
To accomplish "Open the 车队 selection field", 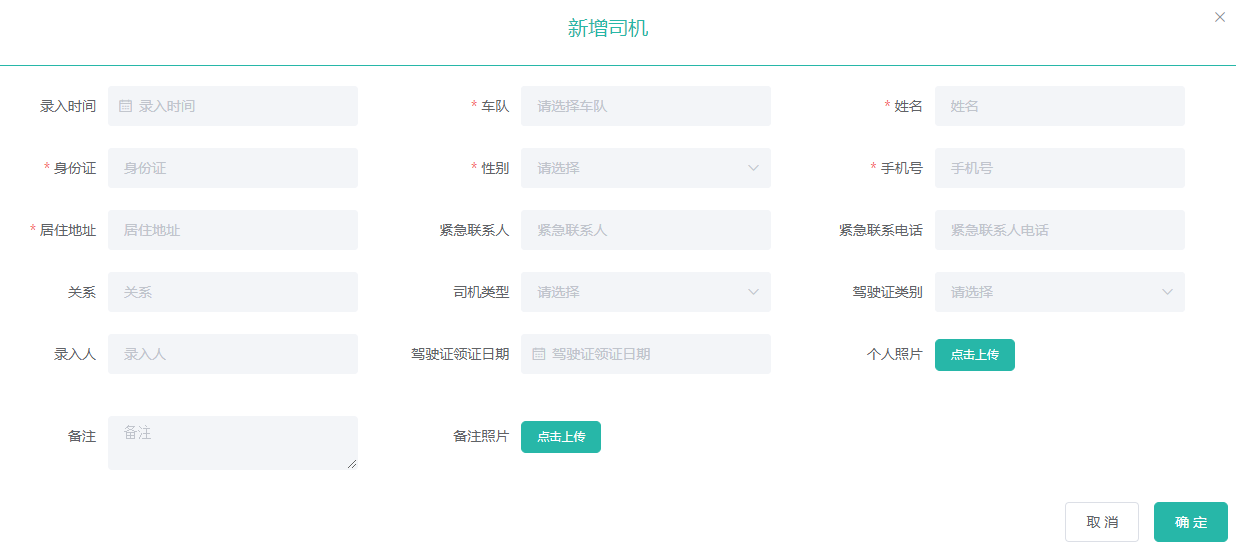I will [x=645, y=106].
